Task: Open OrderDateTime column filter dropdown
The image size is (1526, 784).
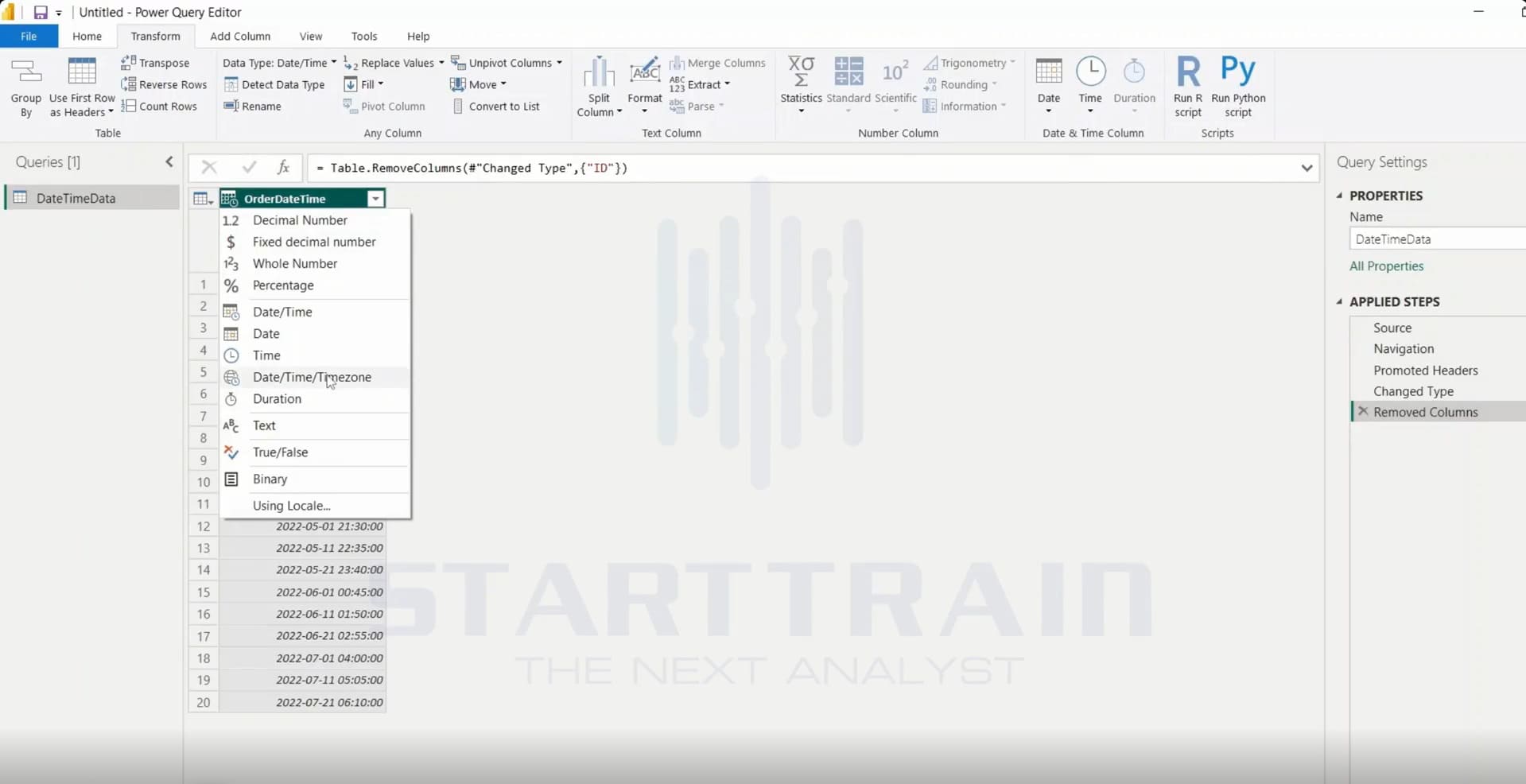Action: pos(375,199)
